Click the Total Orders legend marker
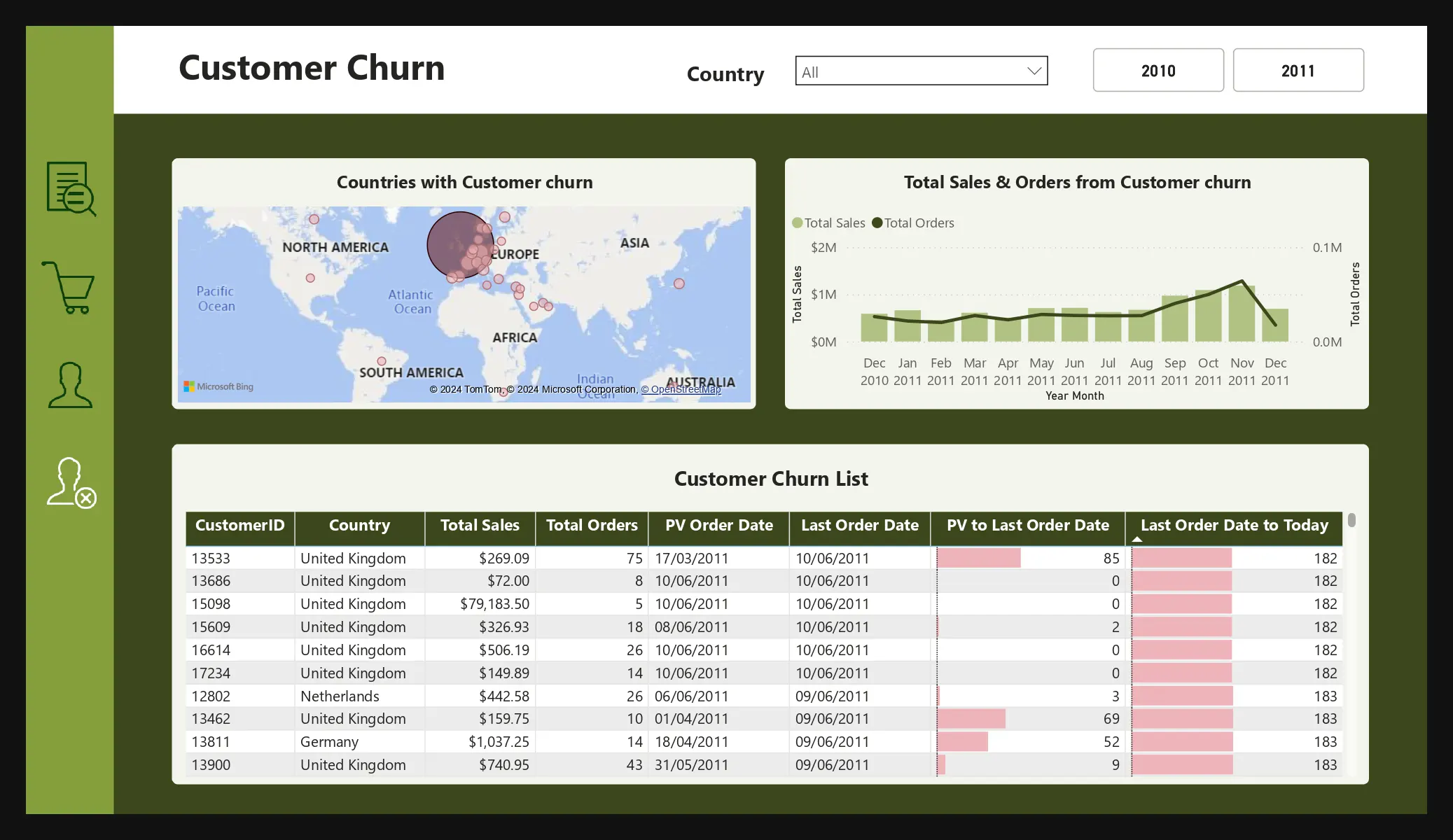The image size is (1453, 840). (877, 223)
